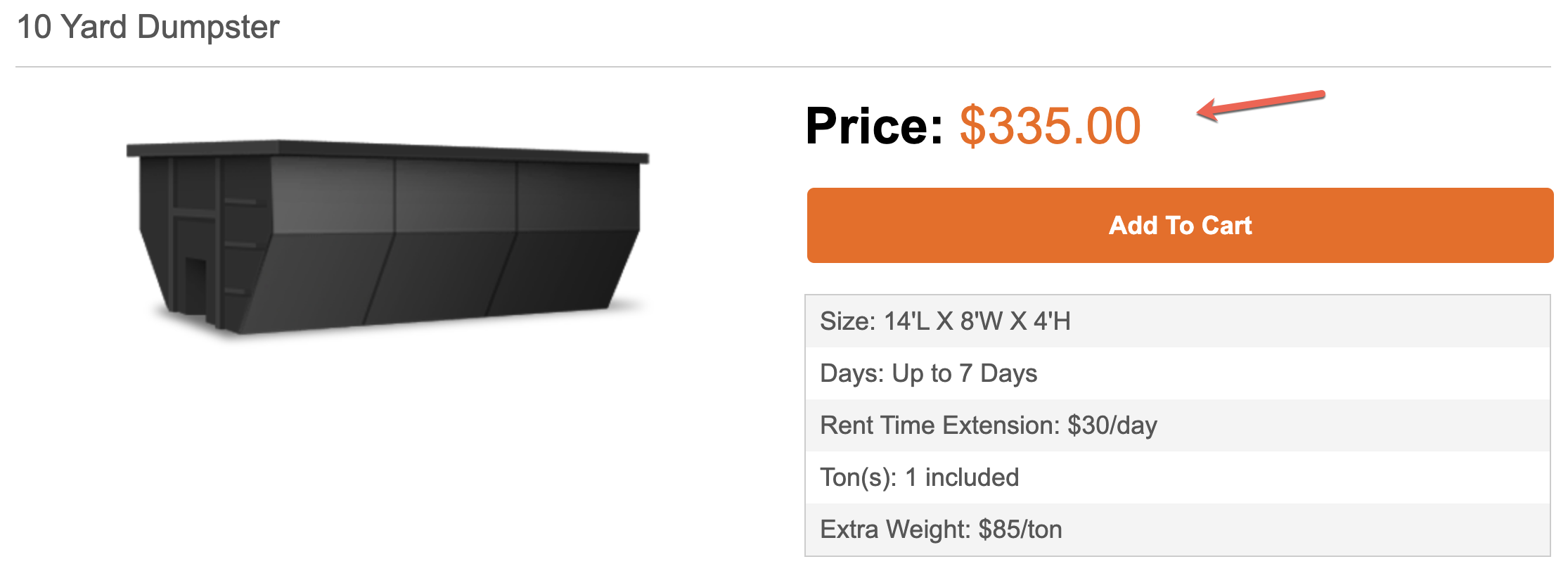This screenshot has width=1568, height=571.
Task: Click the flat top rim of the dumpster
Action: [x=387, y=150]
